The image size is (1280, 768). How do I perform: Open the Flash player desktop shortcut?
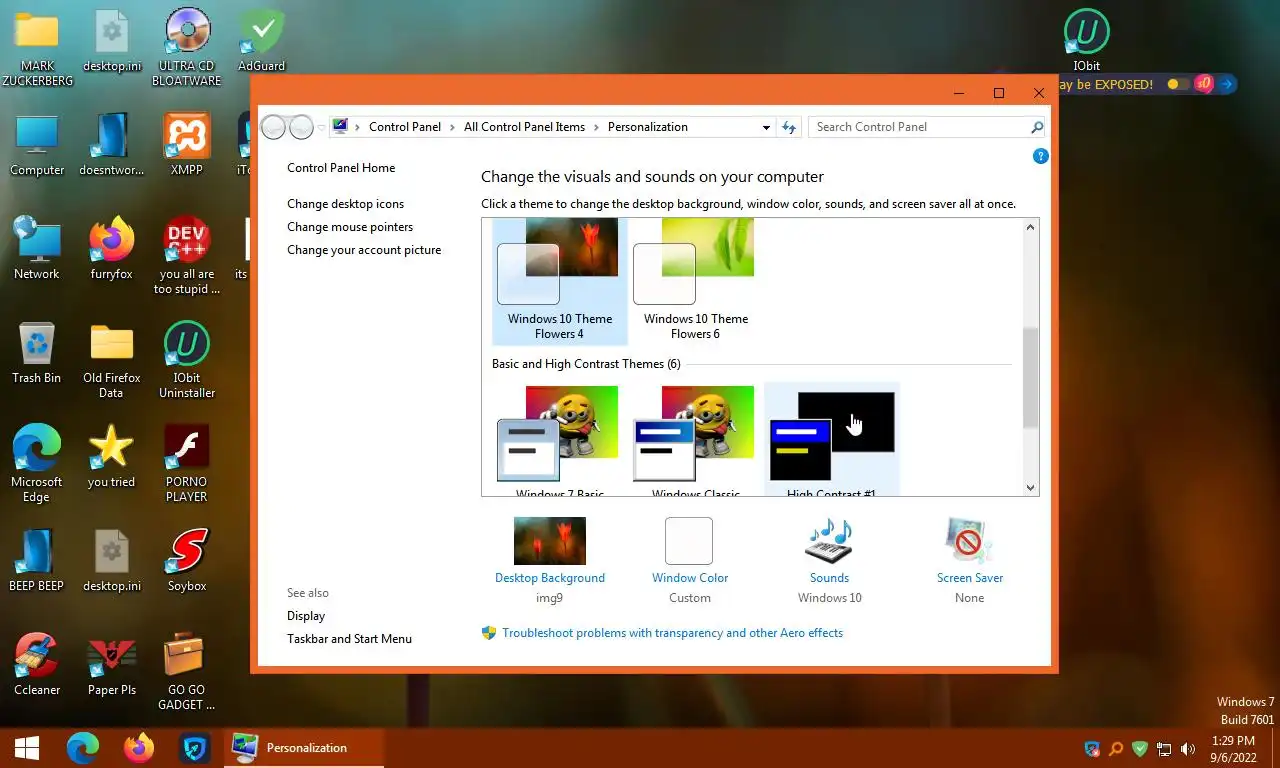[x=187, y=464]
